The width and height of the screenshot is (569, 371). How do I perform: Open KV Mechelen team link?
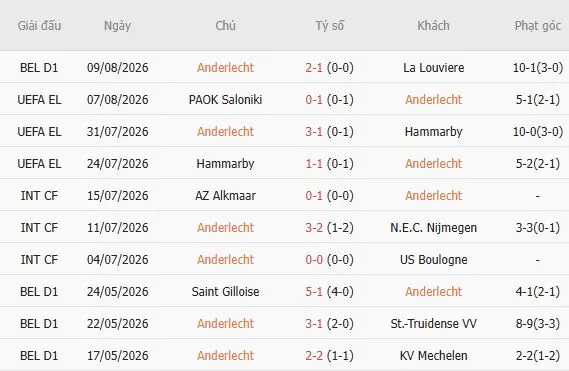click(x=434, y=355)
